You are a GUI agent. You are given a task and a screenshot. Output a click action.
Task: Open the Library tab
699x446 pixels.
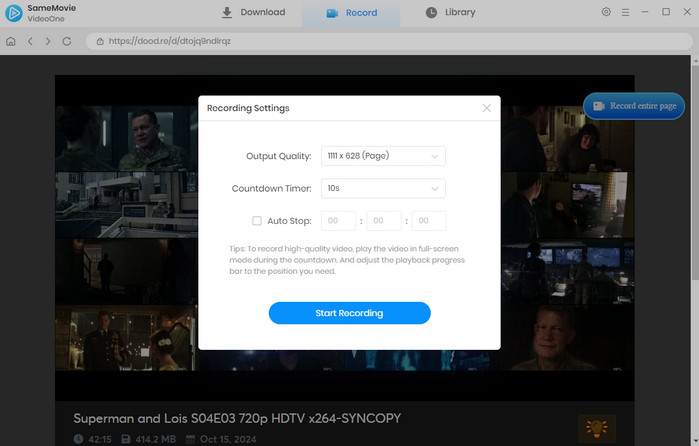[450, 12]
